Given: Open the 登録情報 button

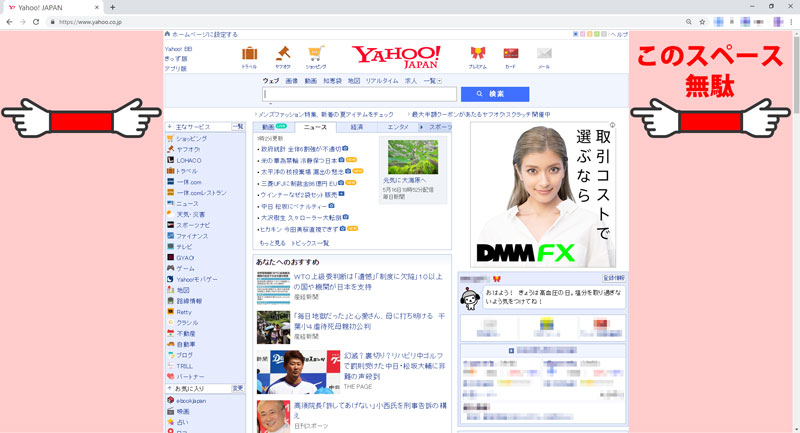Looking at the screenshot, I should coord(614,278).
